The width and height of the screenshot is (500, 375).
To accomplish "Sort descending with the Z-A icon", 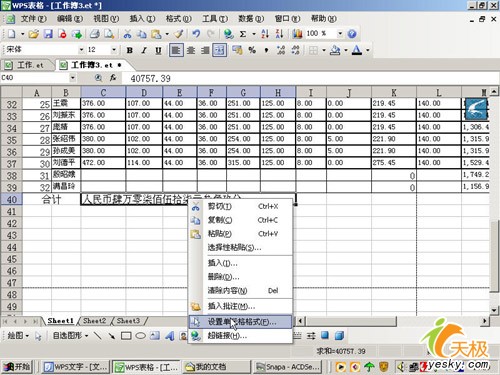I will pos(279,34).
